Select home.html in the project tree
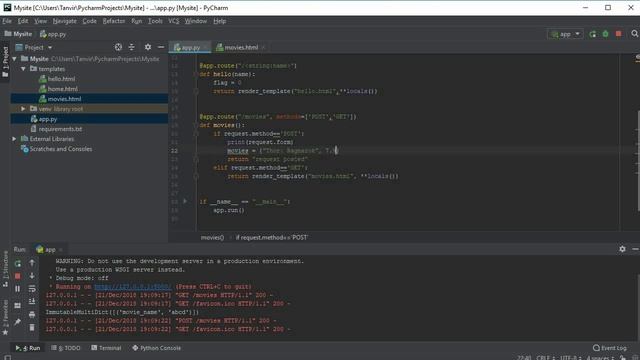 point(62,89)
